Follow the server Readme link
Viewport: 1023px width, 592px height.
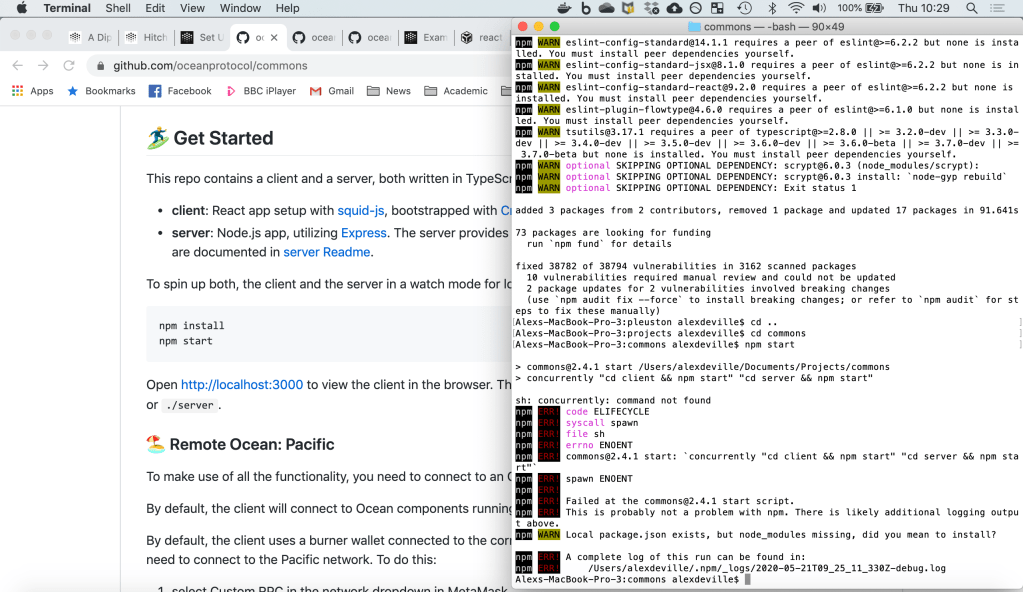326,252
